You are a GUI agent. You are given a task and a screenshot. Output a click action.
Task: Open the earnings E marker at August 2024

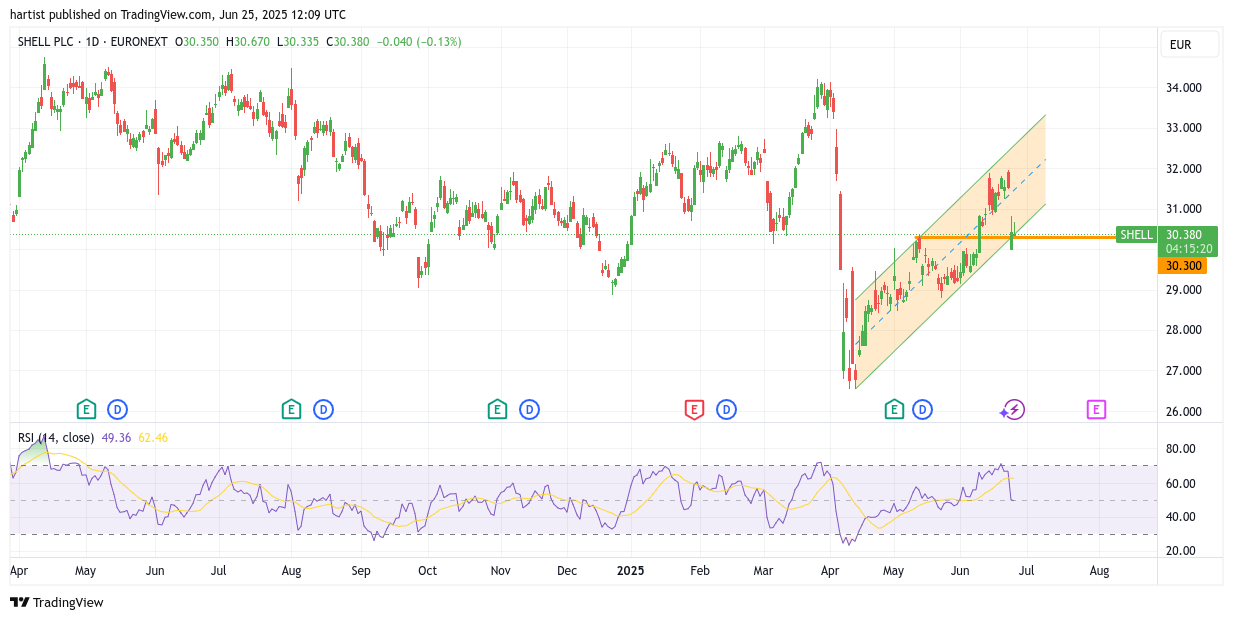(291, 409)
